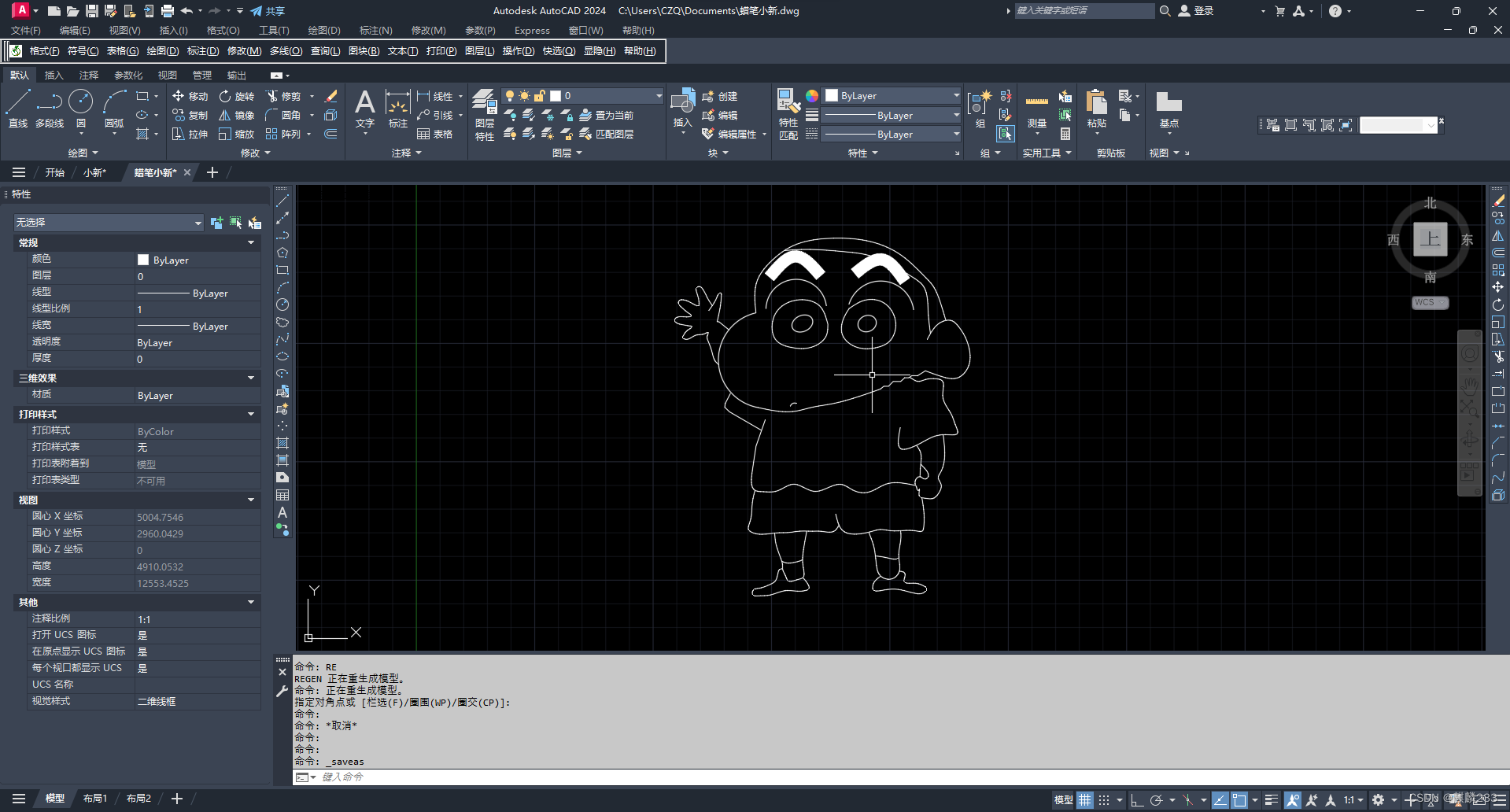
Task: Toggle annotation visibility in status bar
Action: coord(1292,799)
